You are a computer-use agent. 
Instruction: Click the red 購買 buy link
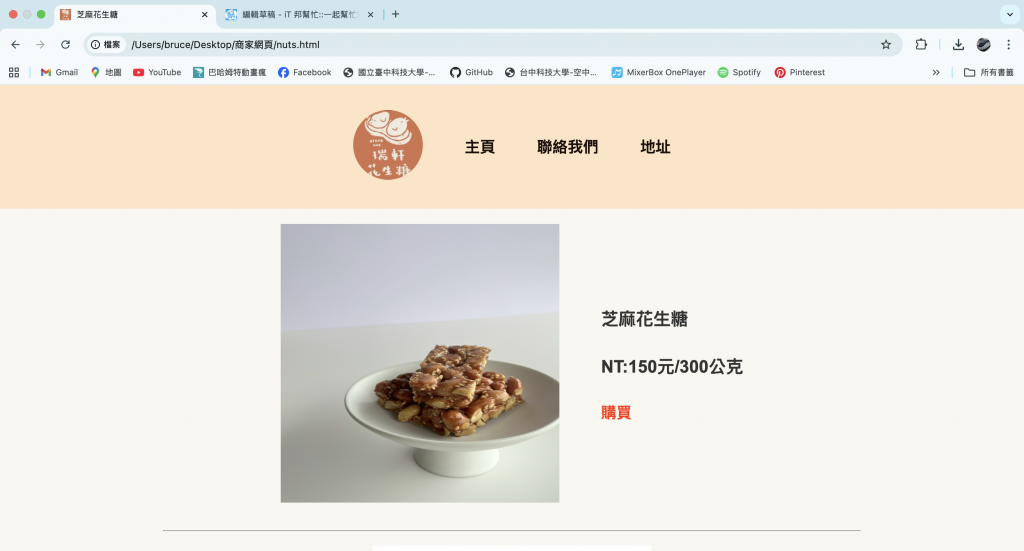pyautogui.click(x=616, y=413)
